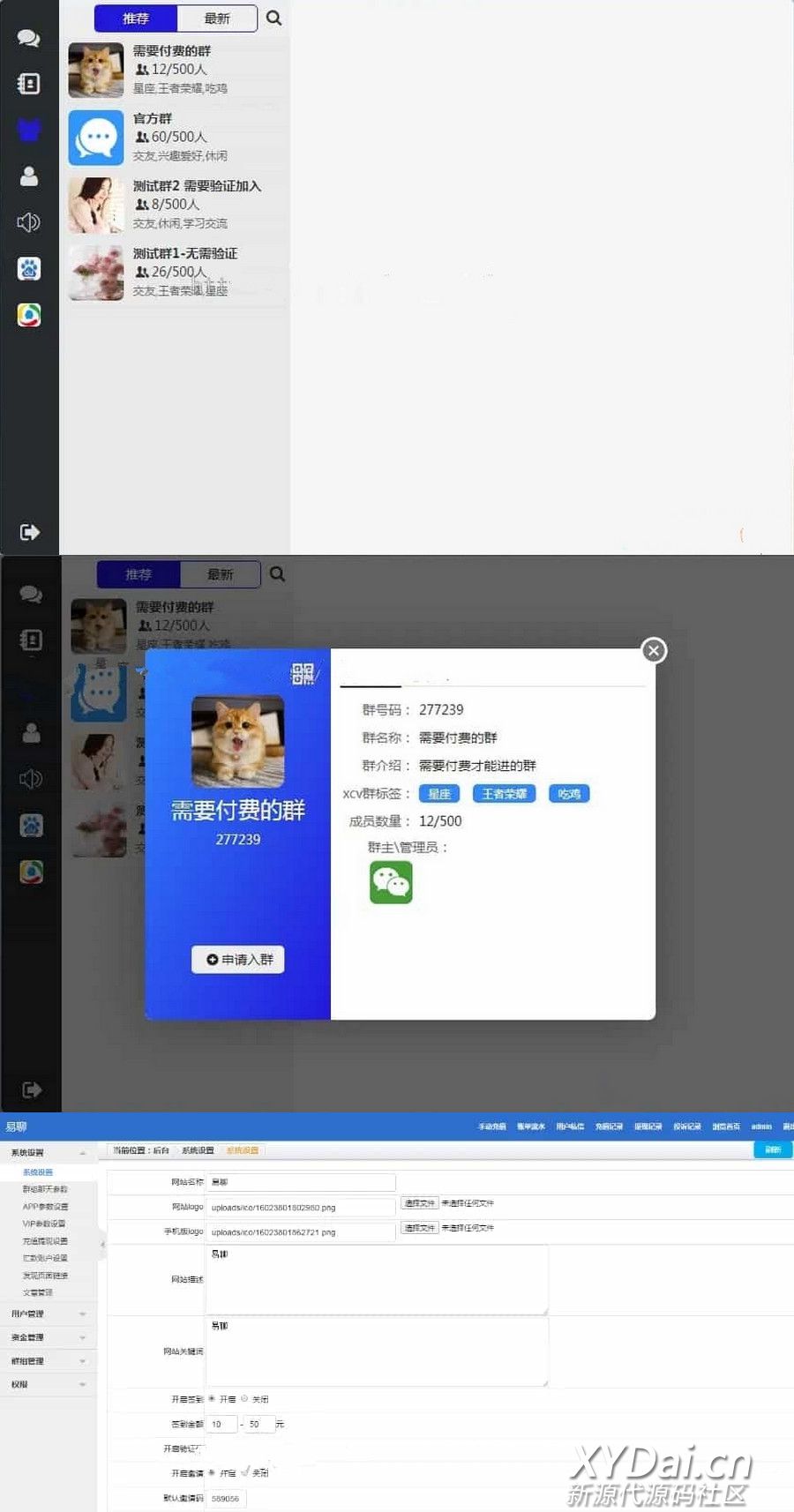This screenshot has width=794, height=1512.
Task: Expand the 资金管理 sidebar section
Action: tap(48, 1337)
